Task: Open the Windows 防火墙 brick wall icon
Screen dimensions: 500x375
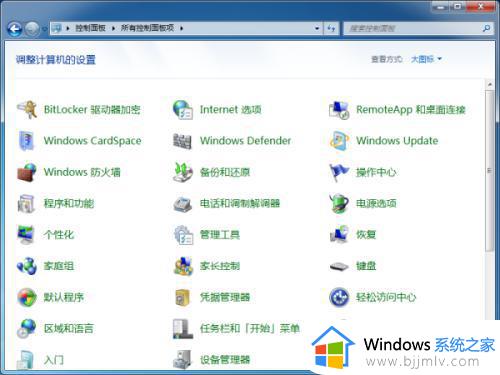Action: [27, 172]
